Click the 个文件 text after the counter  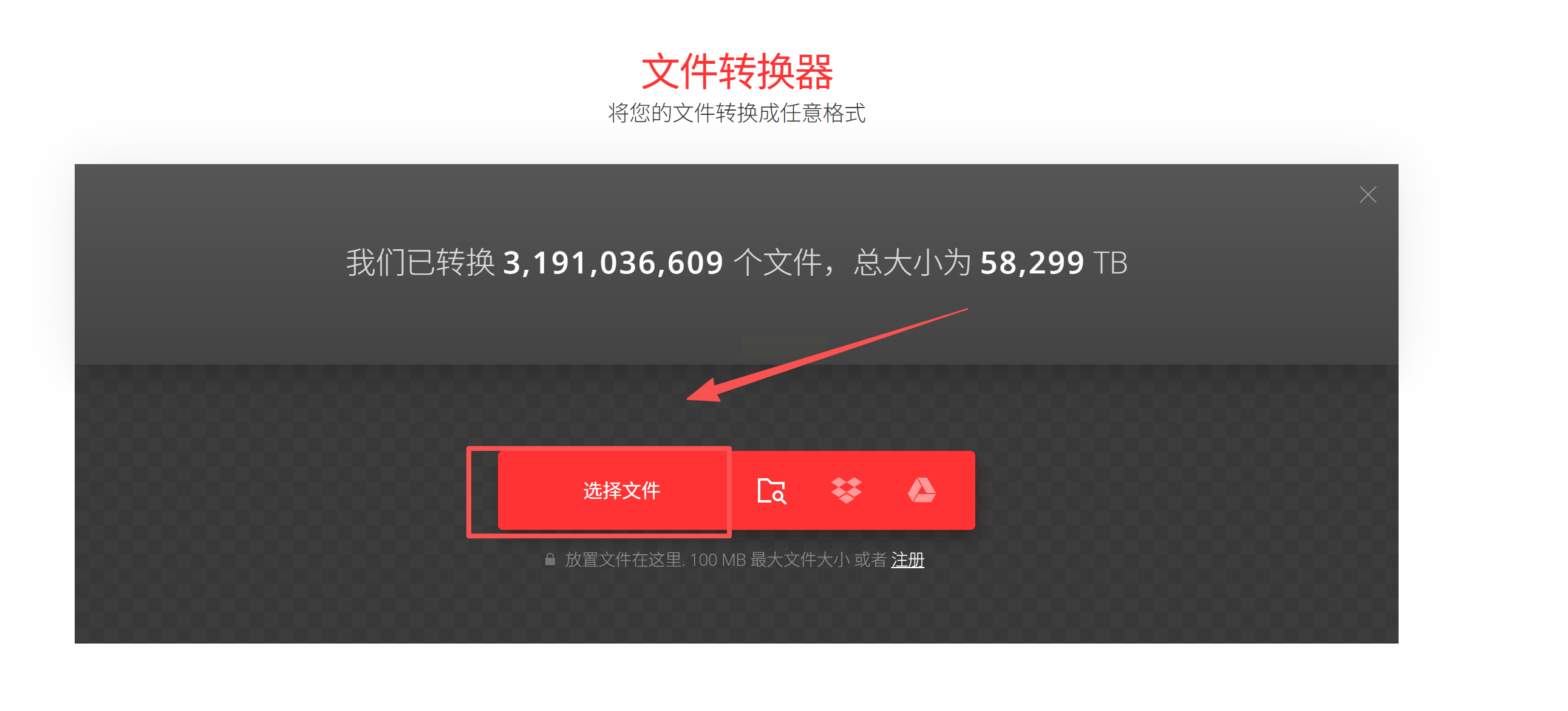[777, 263]
